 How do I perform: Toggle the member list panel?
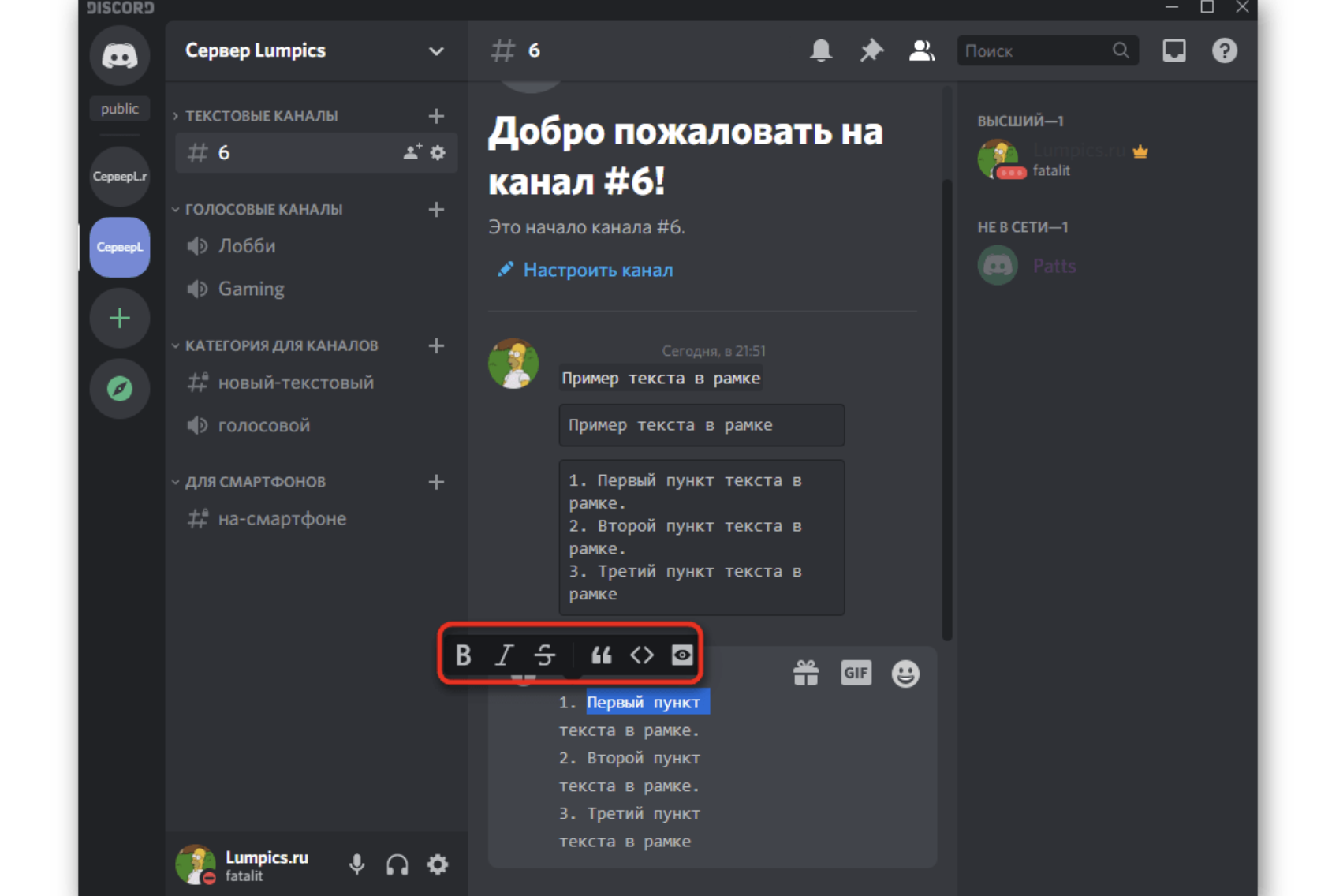point(921,51)
